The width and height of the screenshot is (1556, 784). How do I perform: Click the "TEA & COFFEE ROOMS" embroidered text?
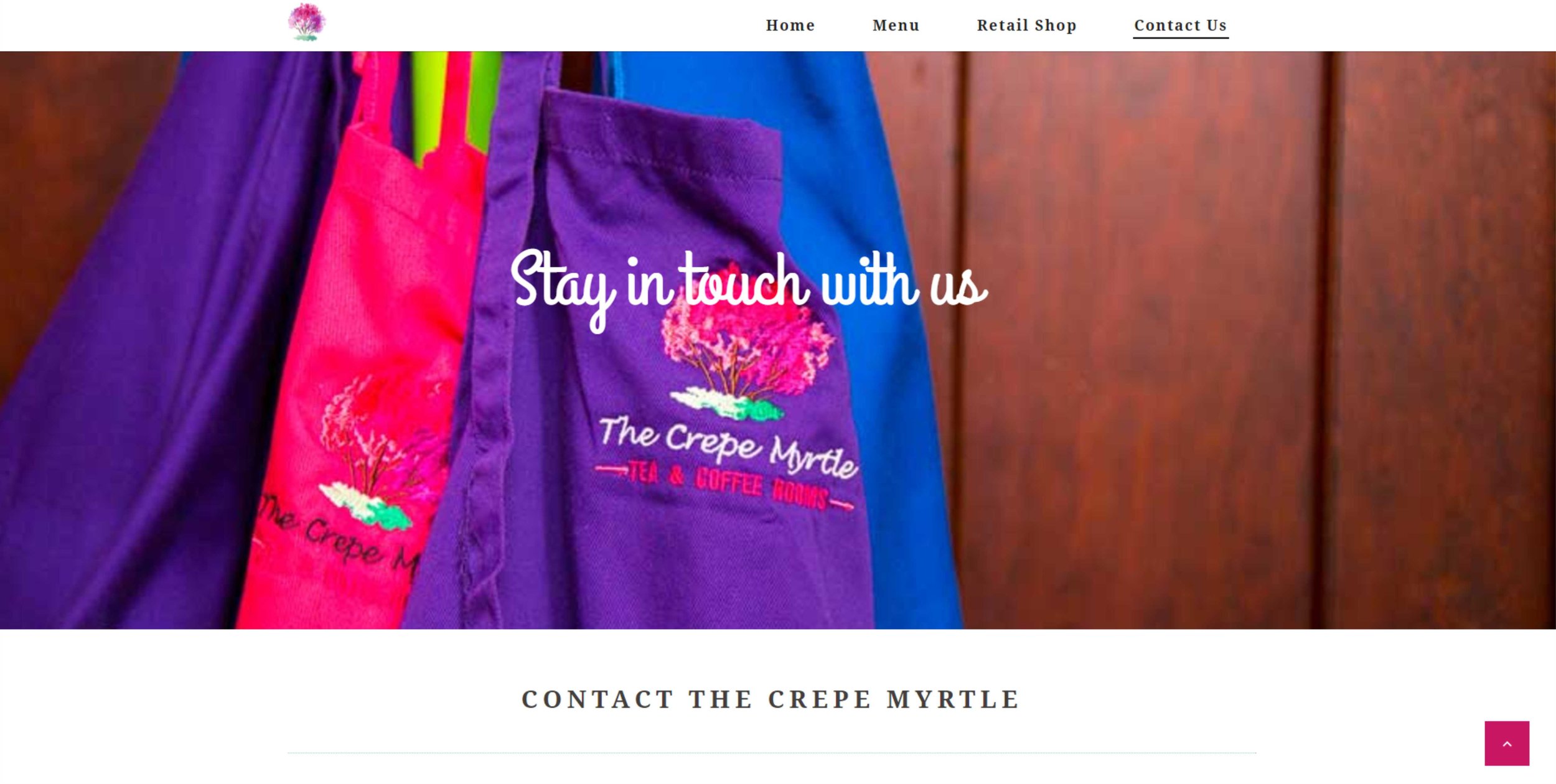click(x=725, y=485)
